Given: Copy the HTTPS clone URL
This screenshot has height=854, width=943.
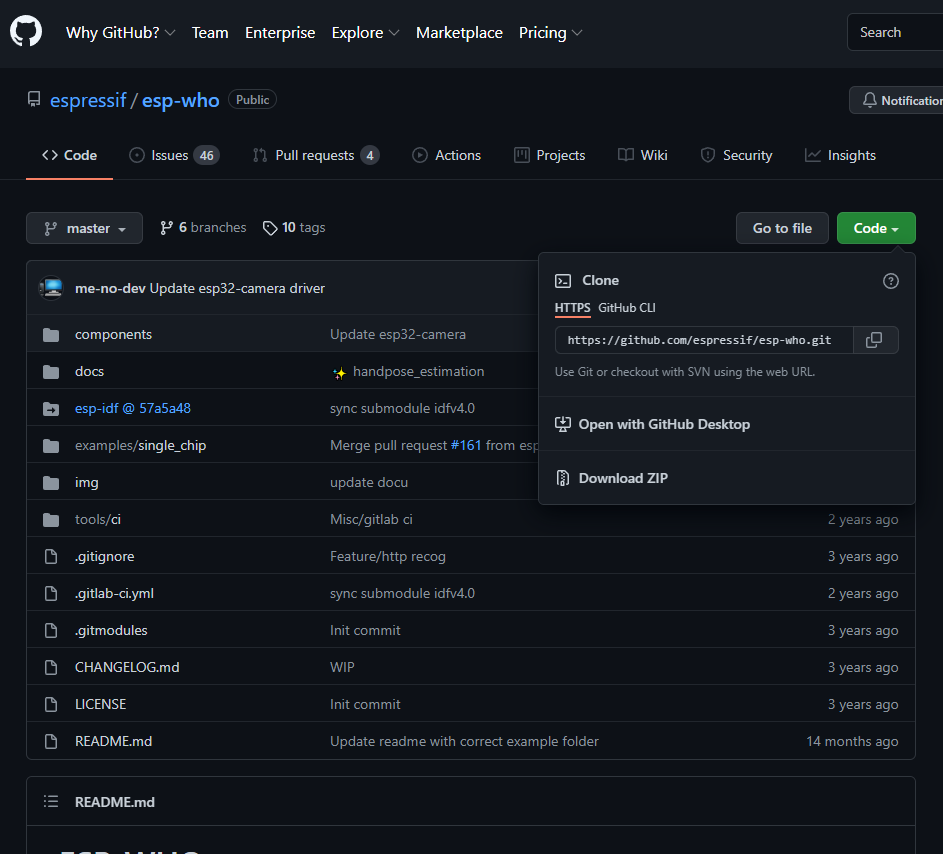Looking at the screenshot, I should pos(874,340).
